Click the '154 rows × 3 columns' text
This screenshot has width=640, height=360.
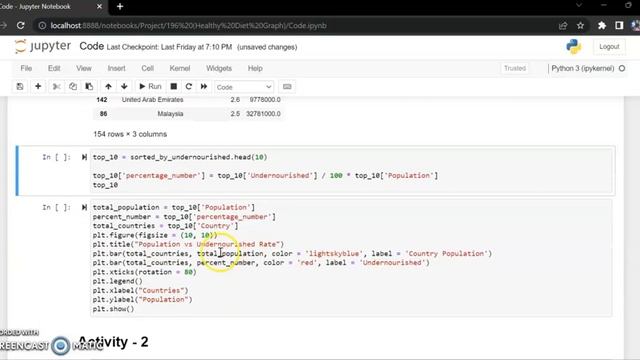click(130, 134)
